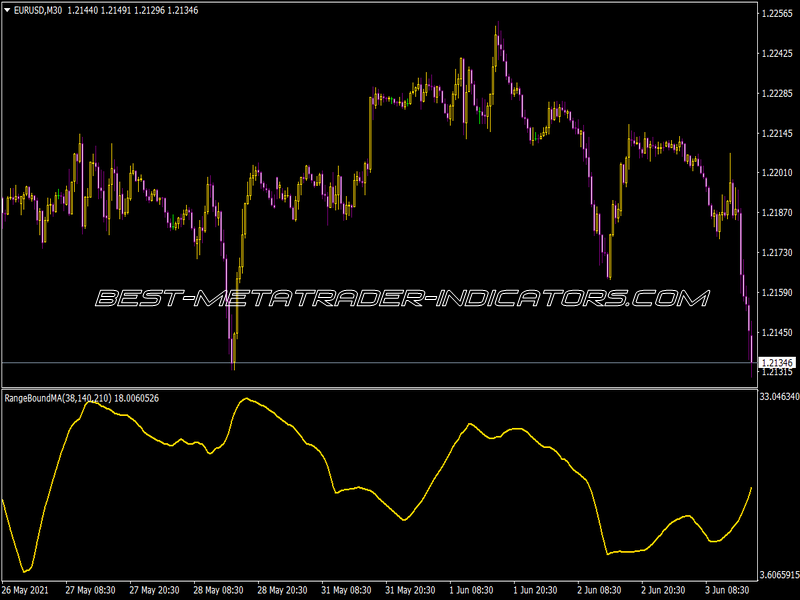Click the 3 Jun 08:30 time label

pyautogui.click(x=728, y=590)
